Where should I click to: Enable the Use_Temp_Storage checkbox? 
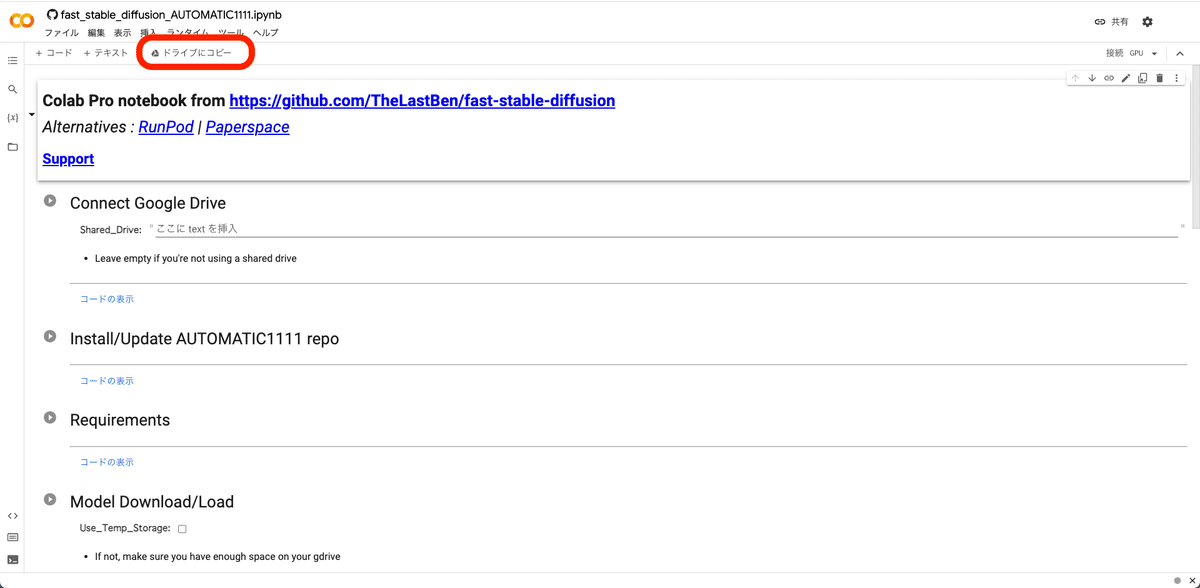click(182, 528)
